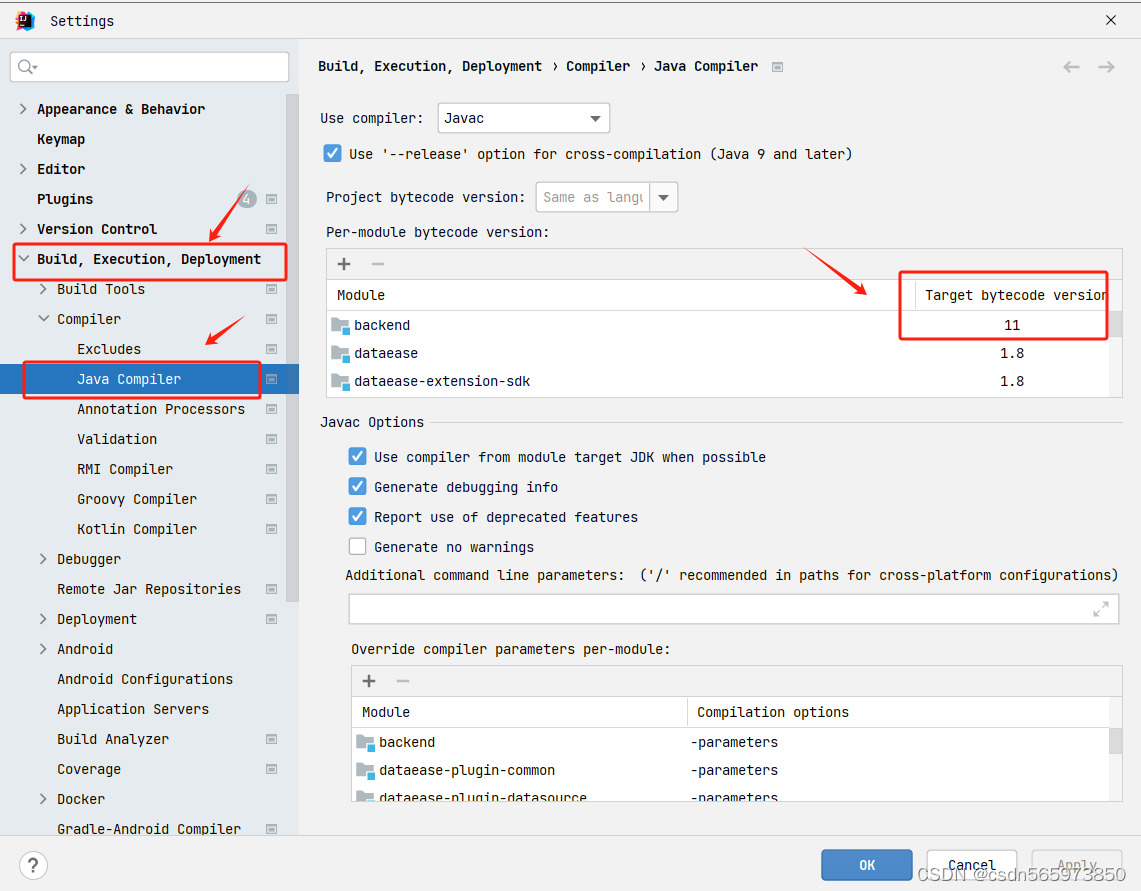
Task: Click the project icon beside Plugins
Action: tap(271, 199)
